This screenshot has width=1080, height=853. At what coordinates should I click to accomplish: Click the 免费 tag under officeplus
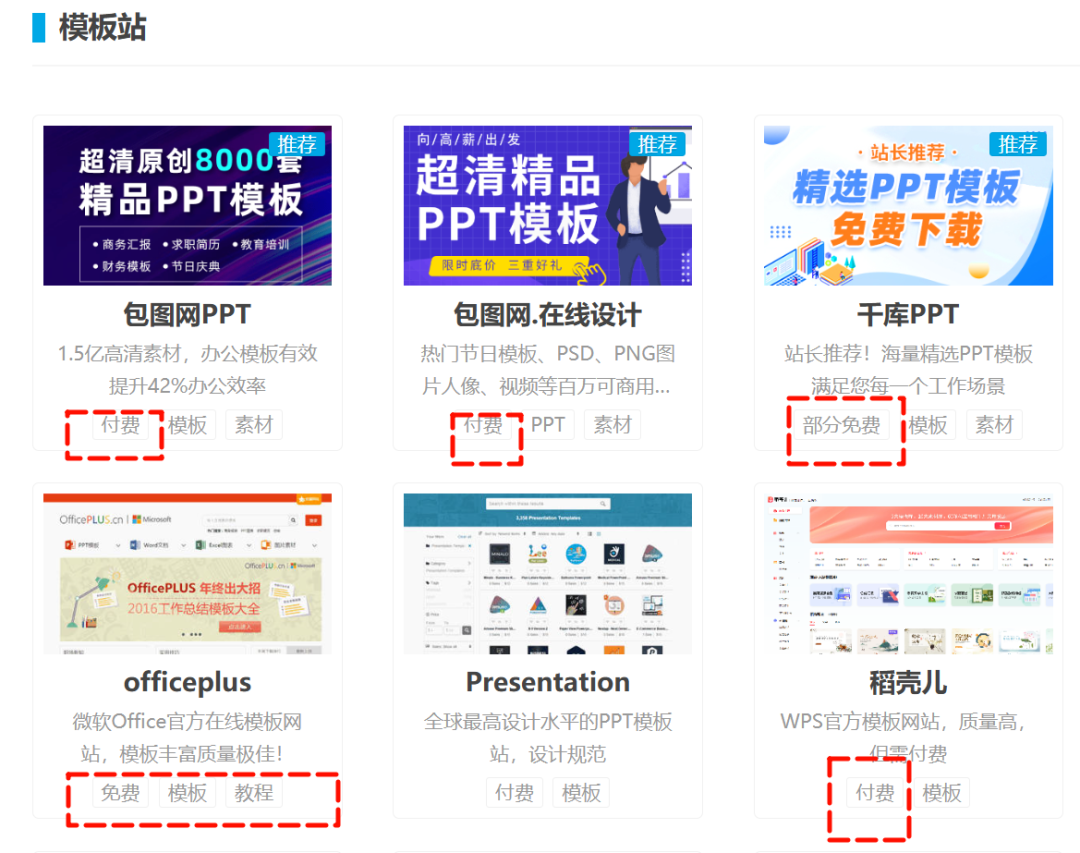click(120, 793)
